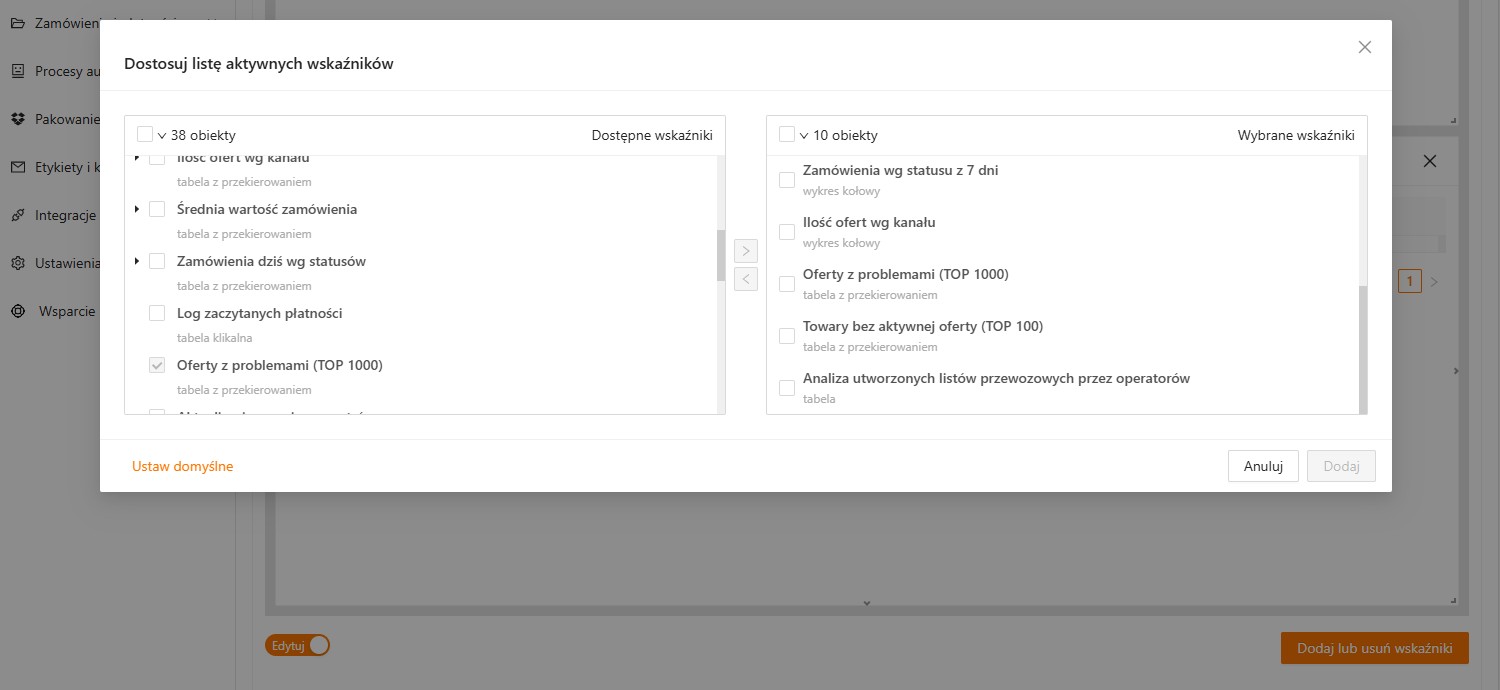This screenshot has width=1500, height=690.
Task: Click the Etykiety envelope sidebar icon
Action: tap(17, 167)
